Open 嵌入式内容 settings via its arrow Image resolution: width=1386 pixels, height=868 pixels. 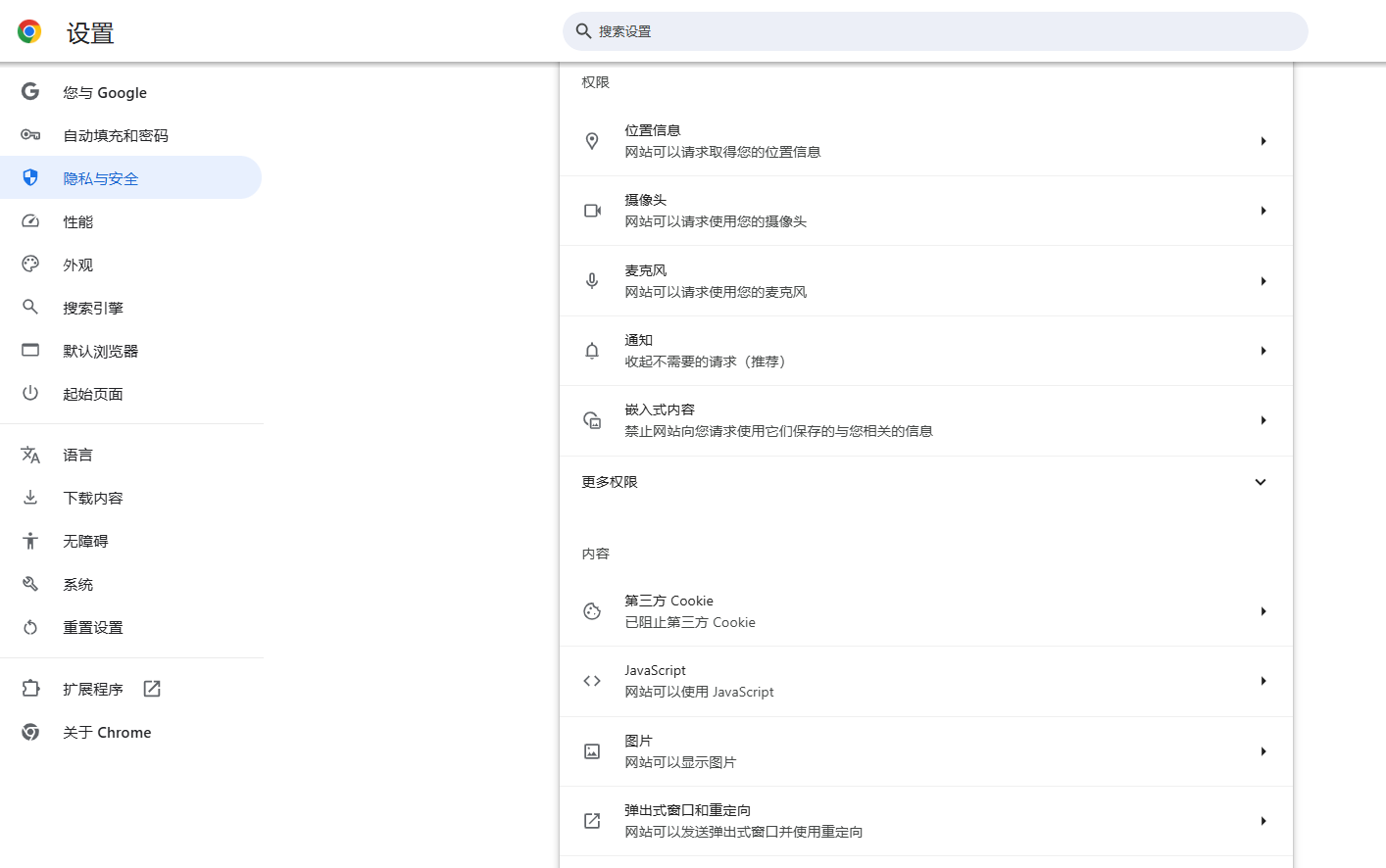pos(1263,420)
